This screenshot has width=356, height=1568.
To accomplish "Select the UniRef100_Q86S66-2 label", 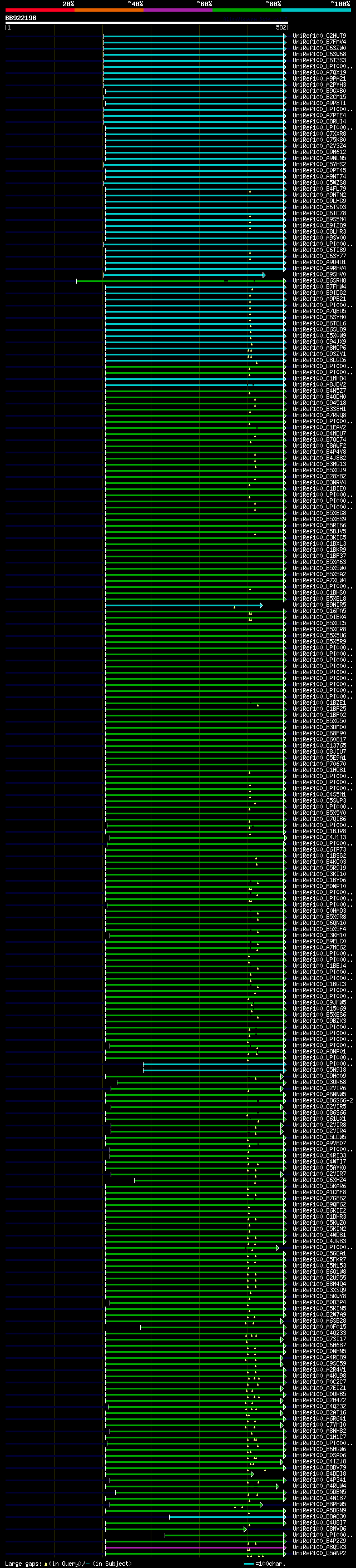I will 323,1100.
